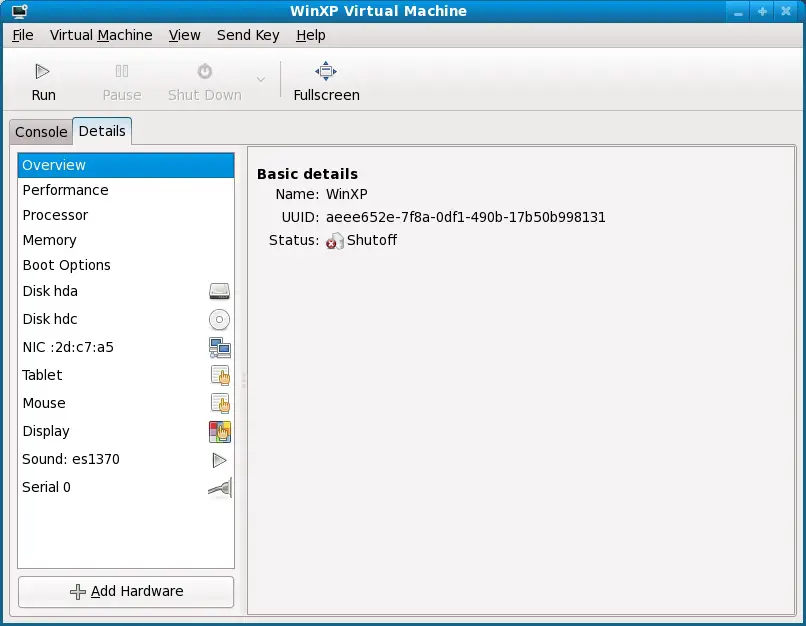Open the Boot Options section
The width and height of the screenshot is (806, 626).
[66, 265]
